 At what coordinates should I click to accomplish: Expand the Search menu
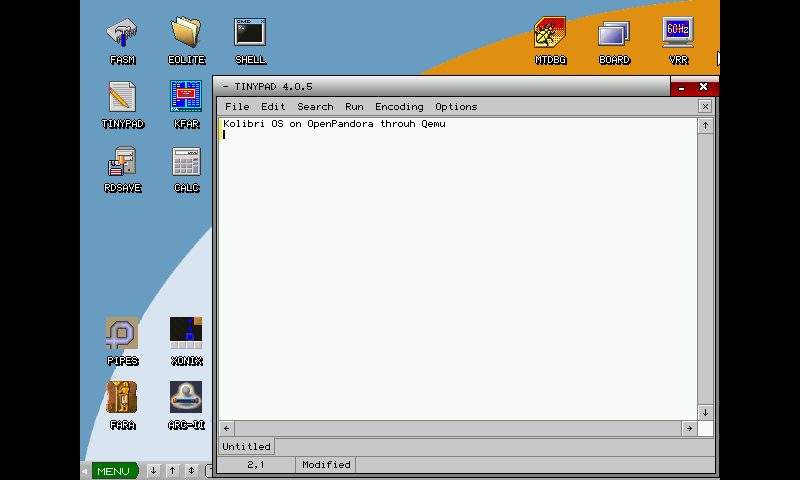pyautogui.click(x=315, y=107)
